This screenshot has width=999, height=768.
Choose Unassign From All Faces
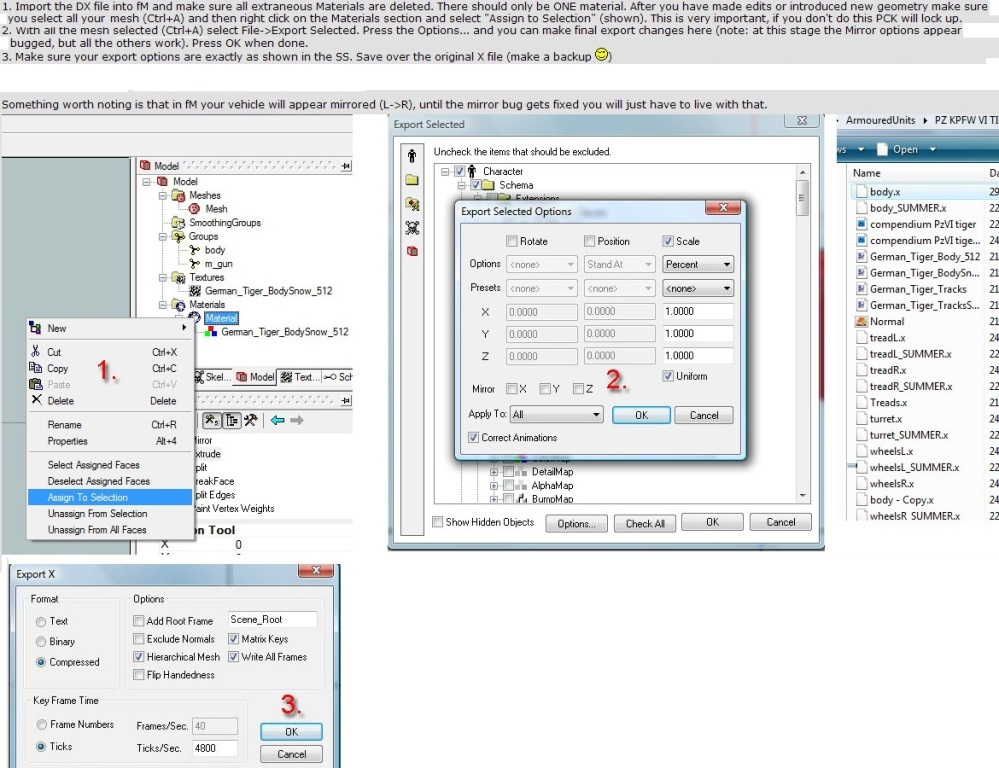click(x=110, y=530)
